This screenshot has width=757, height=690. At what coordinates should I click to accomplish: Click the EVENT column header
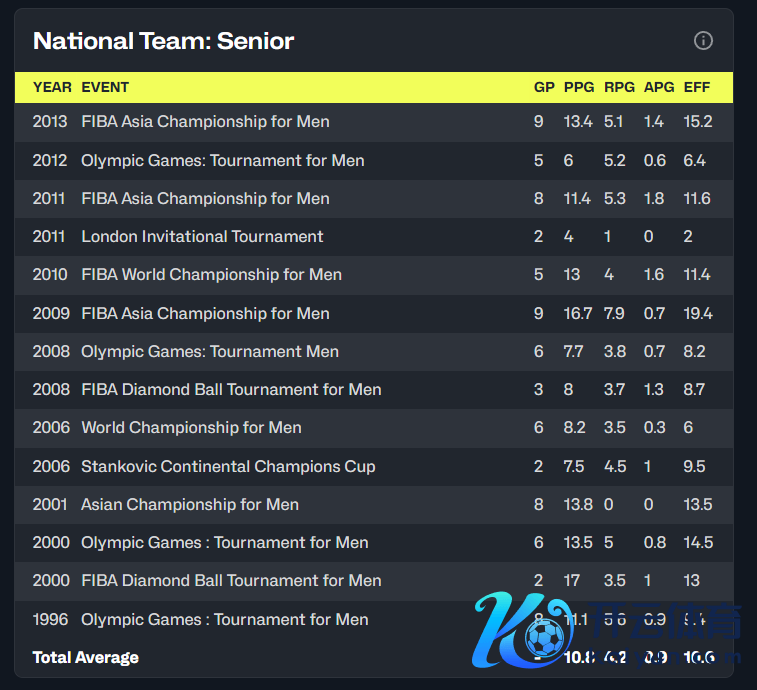(105, 87)
